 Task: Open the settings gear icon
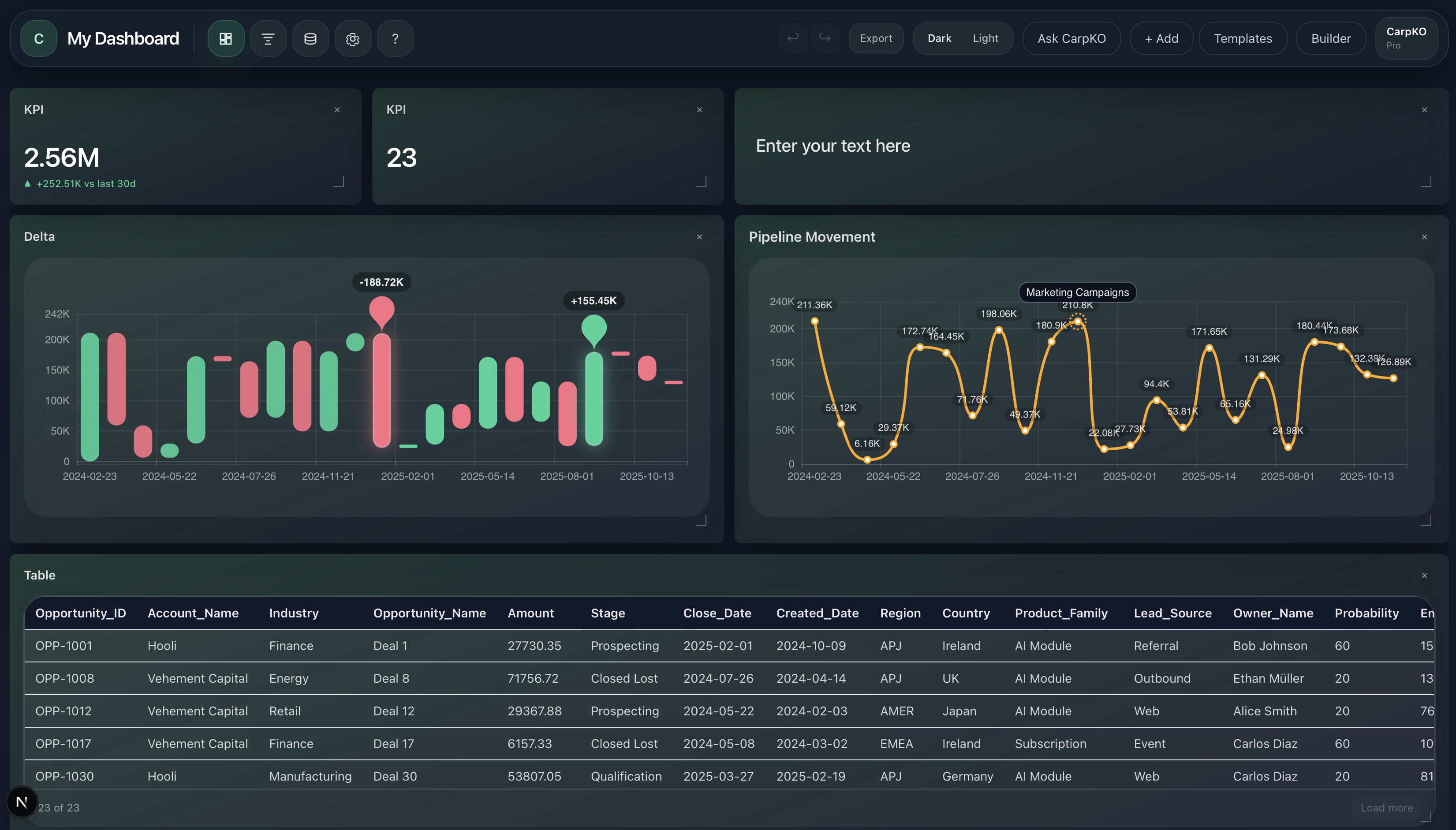pos(353,39)
